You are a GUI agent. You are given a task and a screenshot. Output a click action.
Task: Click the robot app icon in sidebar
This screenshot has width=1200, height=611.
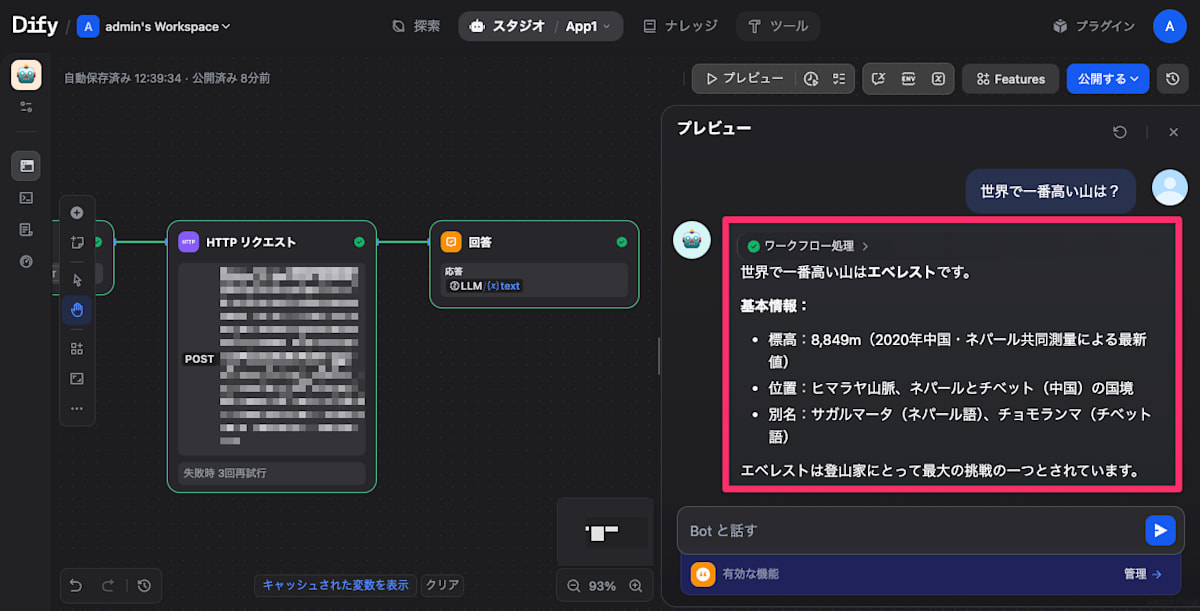(x=26, y=75)
